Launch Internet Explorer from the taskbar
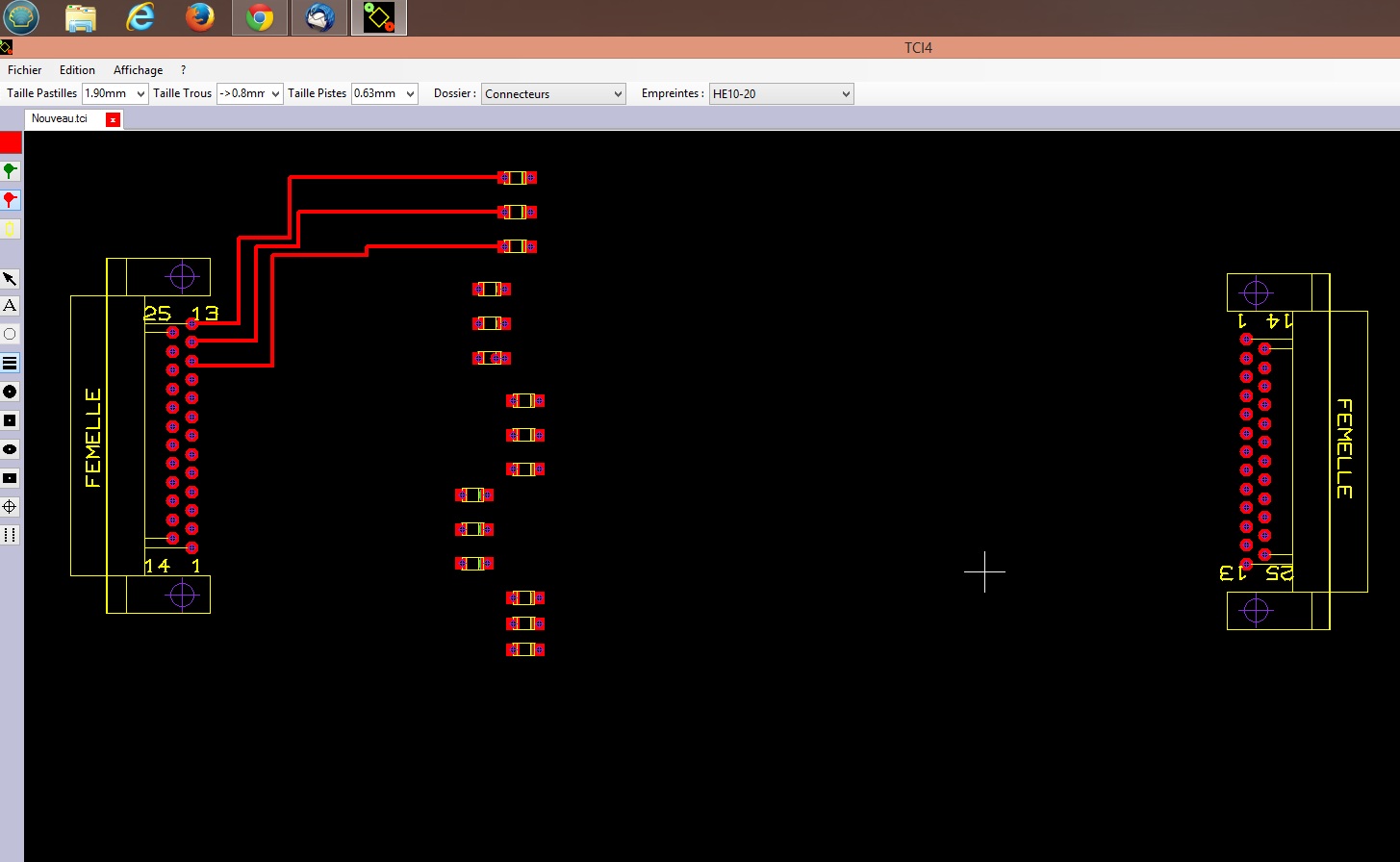Image resolution: width=1400 pixels, height=862 pixels. point(140,17)
